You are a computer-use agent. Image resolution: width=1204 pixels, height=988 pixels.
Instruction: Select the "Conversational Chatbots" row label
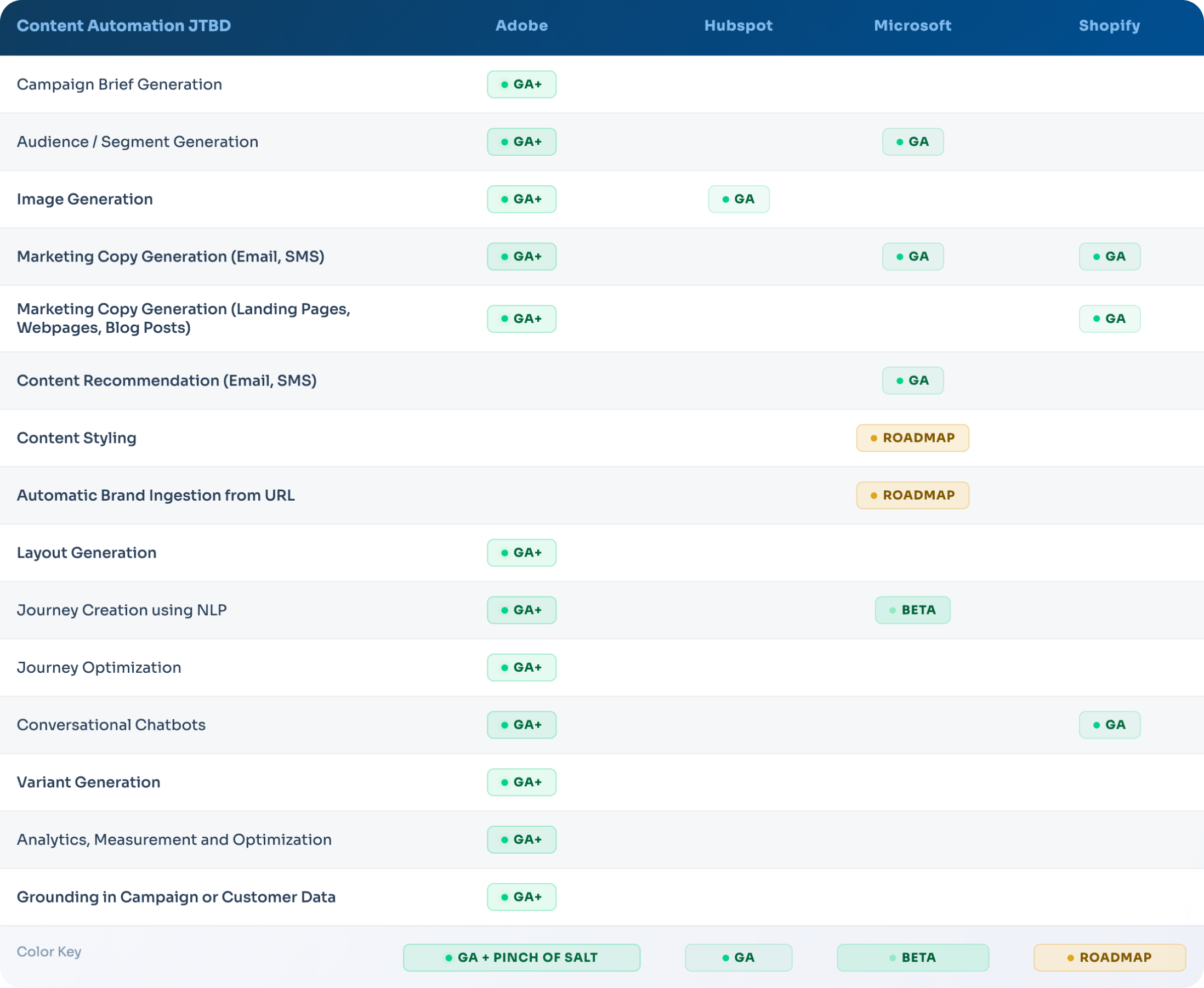tap(111, 725)
